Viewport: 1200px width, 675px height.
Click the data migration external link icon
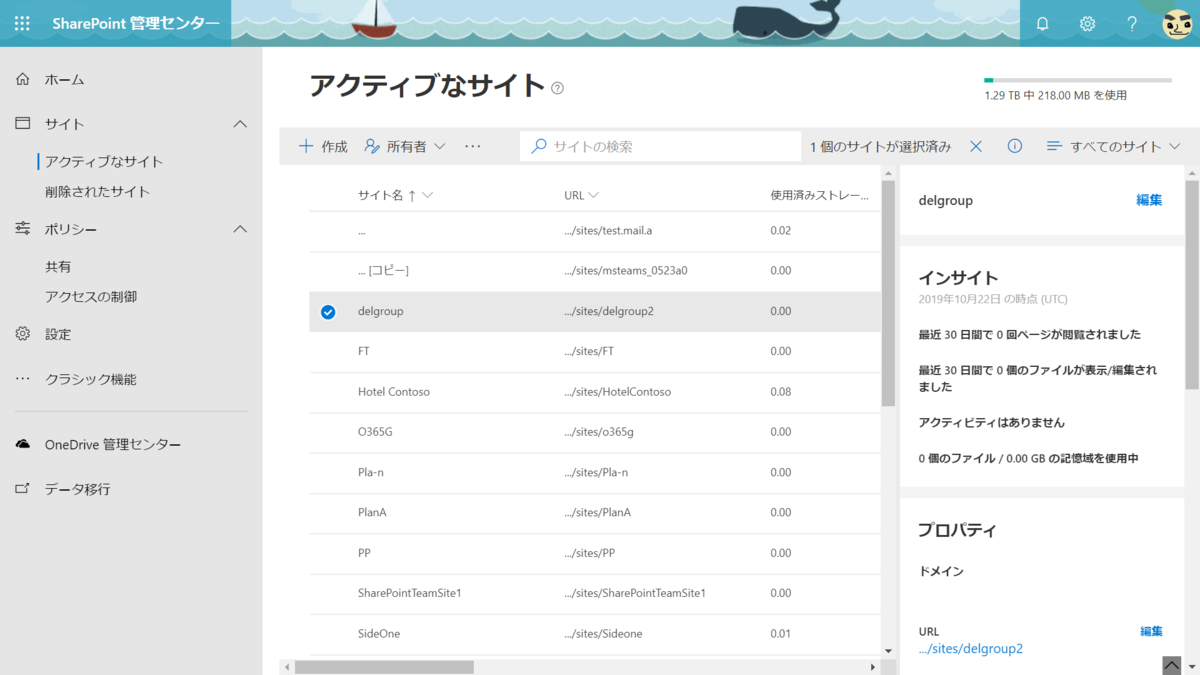(23, 489)
